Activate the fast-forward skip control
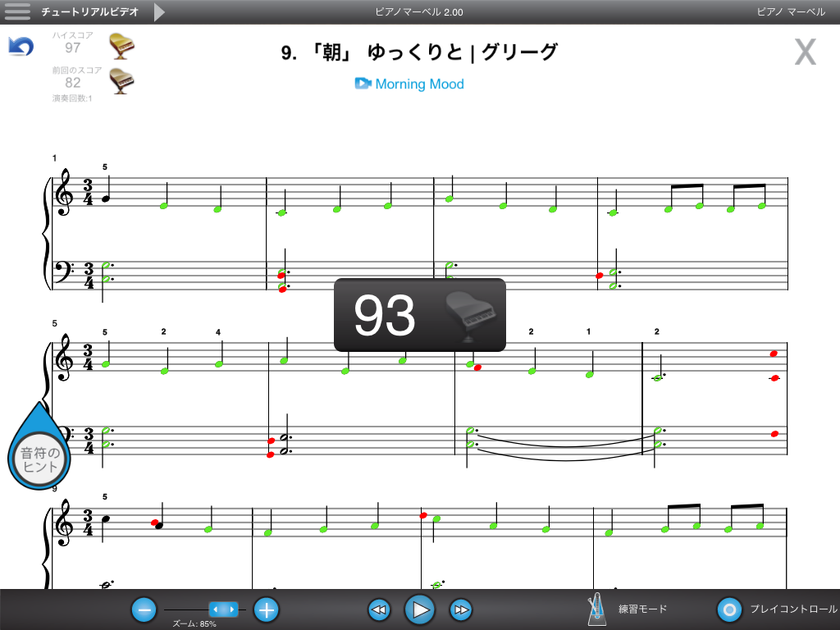This screenshot has height=630, width=840. 461,609
